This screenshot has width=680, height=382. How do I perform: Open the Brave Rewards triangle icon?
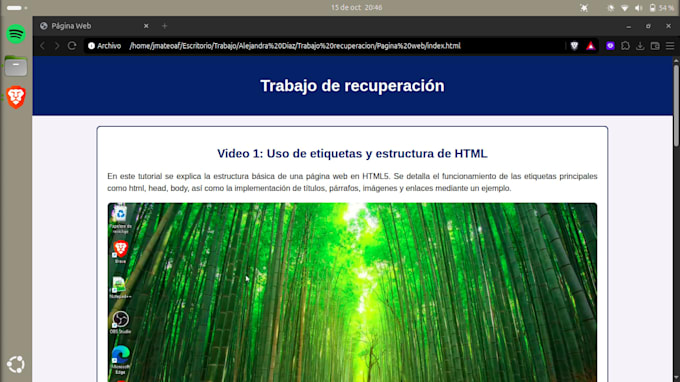pos(590,46)
